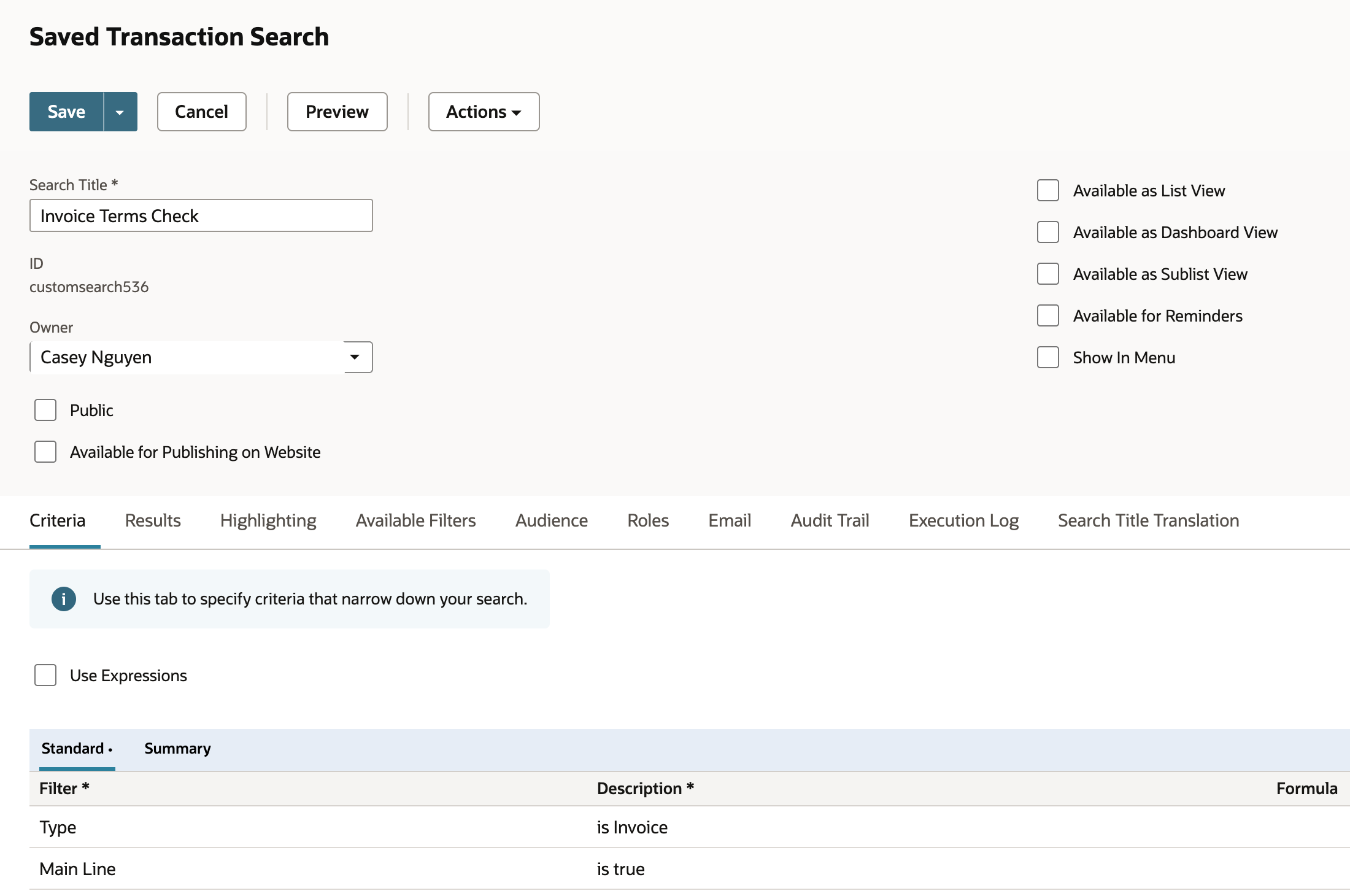The image size is (1350, 896).
Task: Open the Highlighting tab
Action: 268,520
